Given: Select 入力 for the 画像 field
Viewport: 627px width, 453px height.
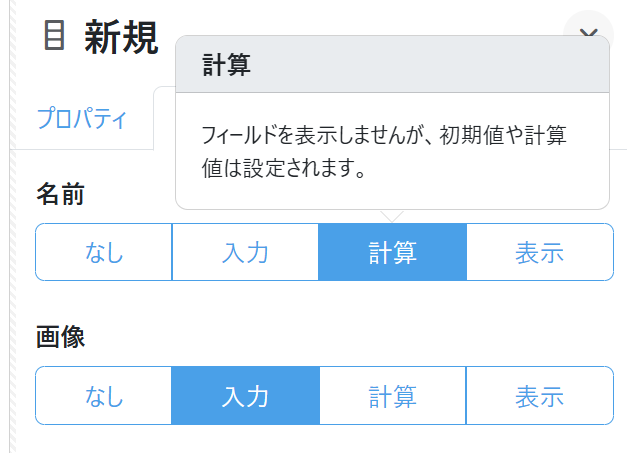Looking at the screenshot, I should tap(245, 396).
